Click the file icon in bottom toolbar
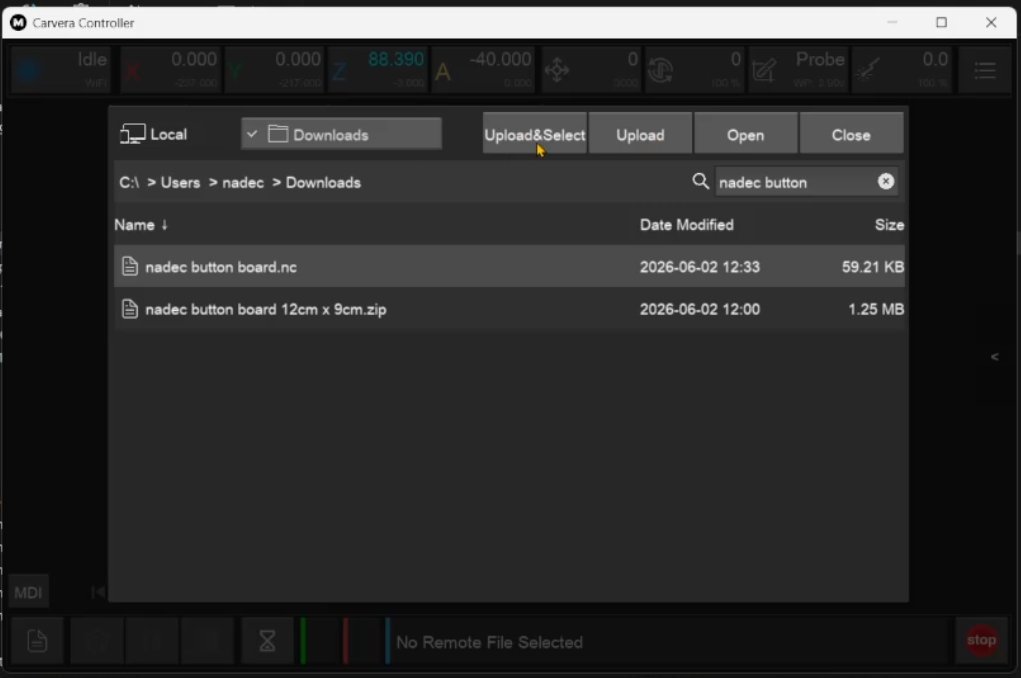Viewport: 1021px width, 678px height. (x=37, y=641)
